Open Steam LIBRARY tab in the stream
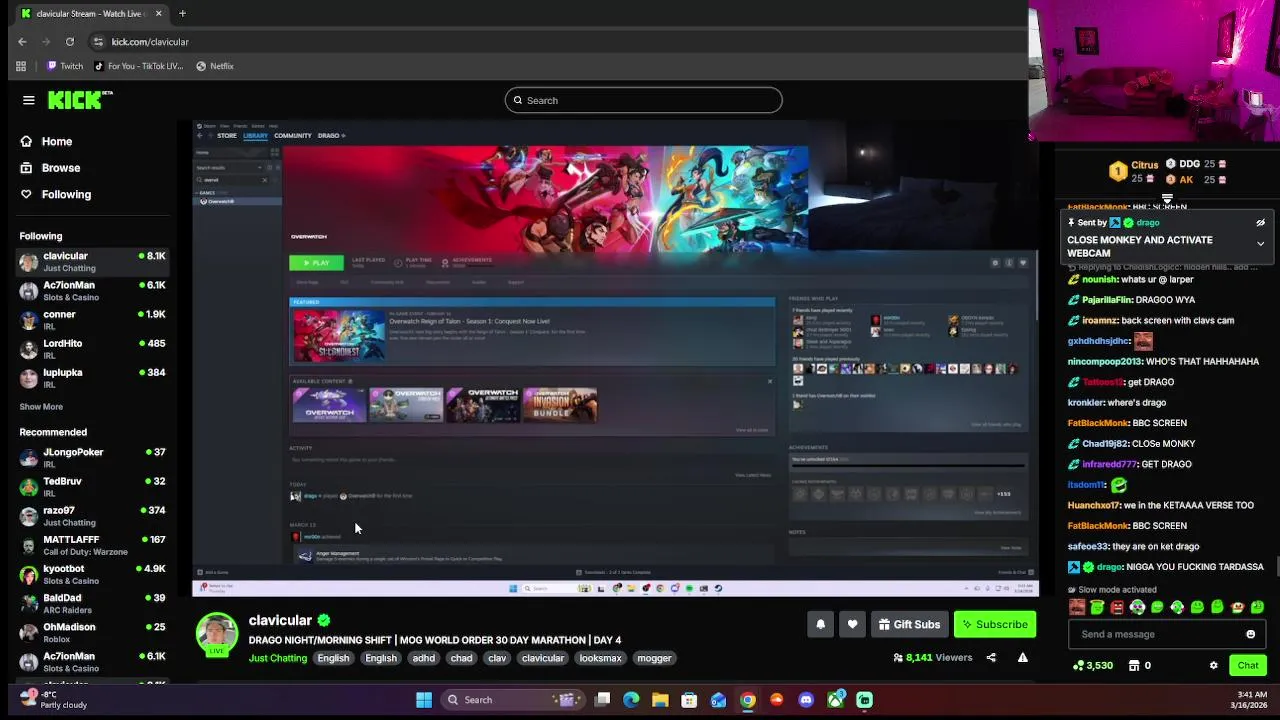Screen dimensions: 1280x720 click(x=255, y=136)
